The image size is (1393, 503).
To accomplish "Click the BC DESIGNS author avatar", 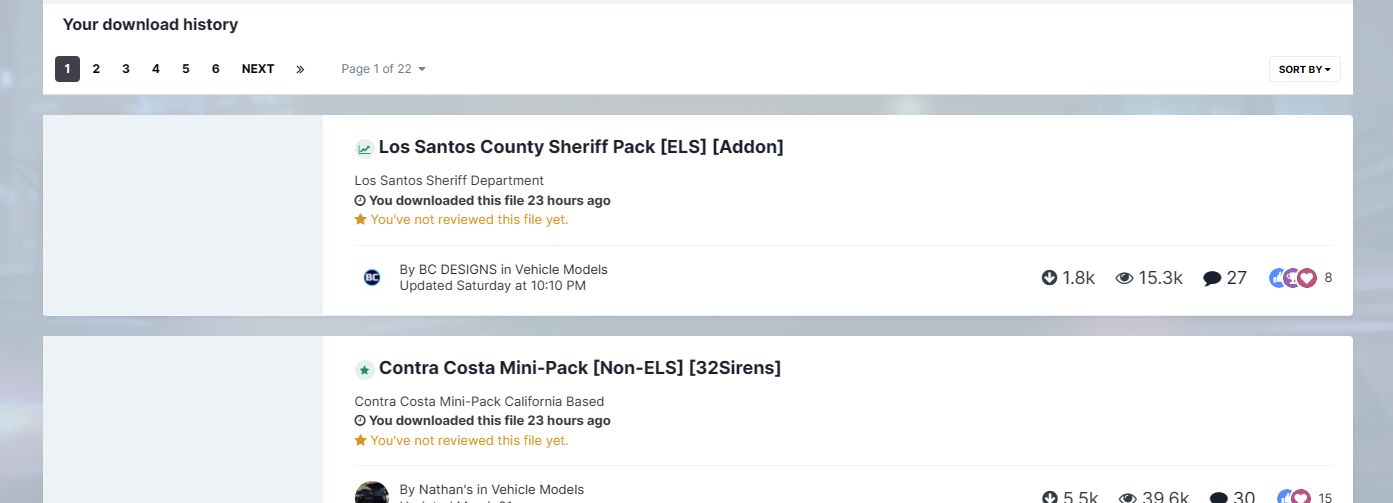I will tap(372, 277).
